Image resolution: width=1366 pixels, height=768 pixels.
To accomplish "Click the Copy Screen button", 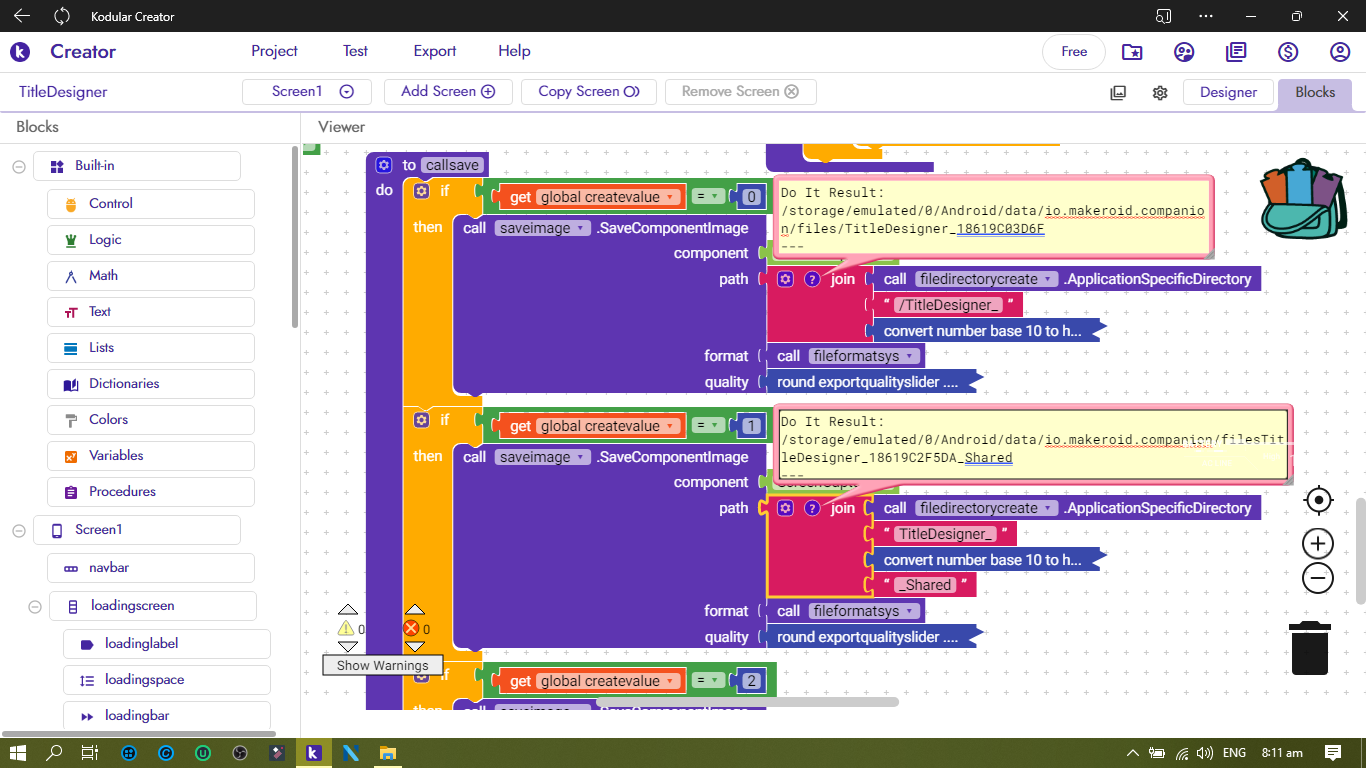I will tap(589, 91).
